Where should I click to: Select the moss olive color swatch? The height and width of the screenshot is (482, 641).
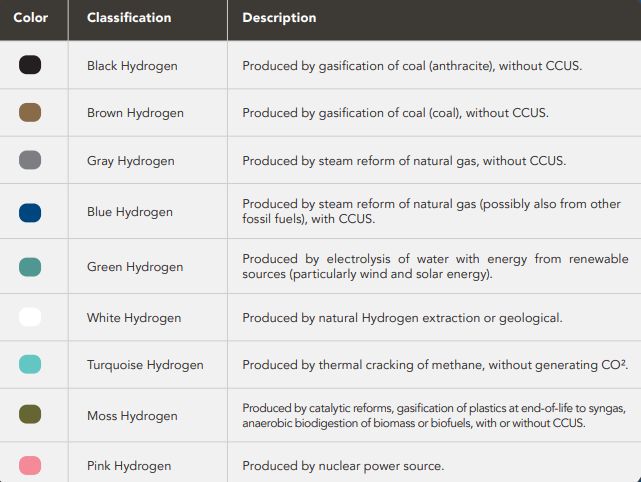tap(30, 415)
